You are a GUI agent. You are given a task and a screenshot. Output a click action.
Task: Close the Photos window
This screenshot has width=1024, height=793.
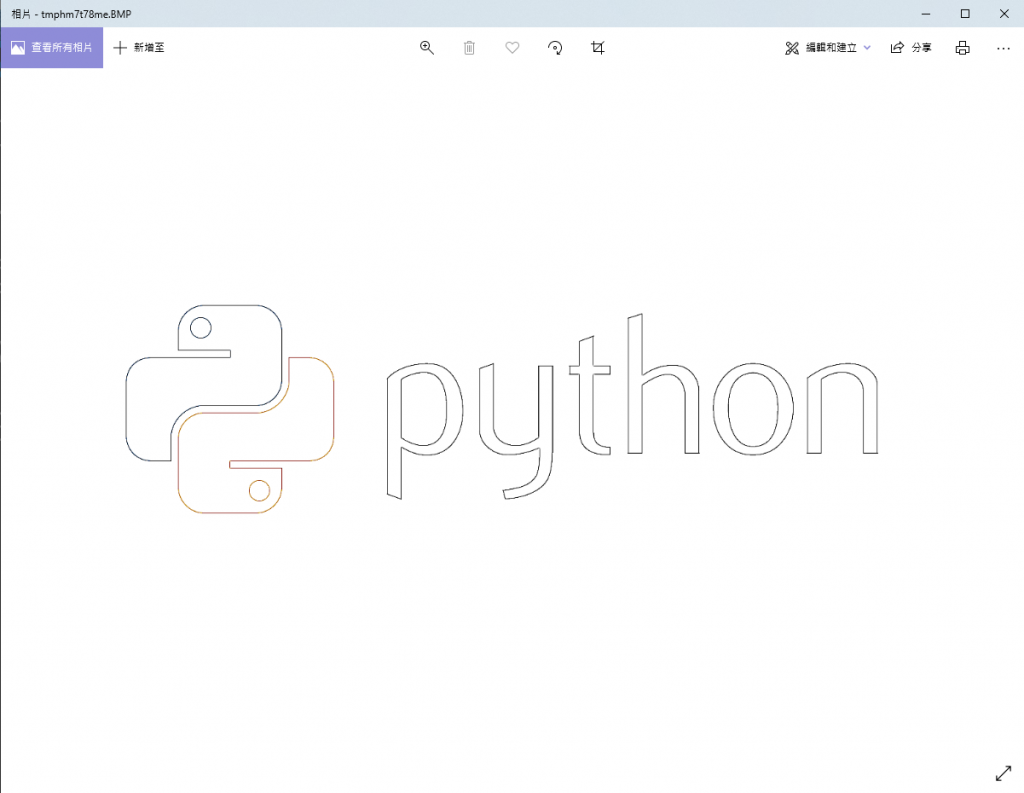coord(1004,14)
